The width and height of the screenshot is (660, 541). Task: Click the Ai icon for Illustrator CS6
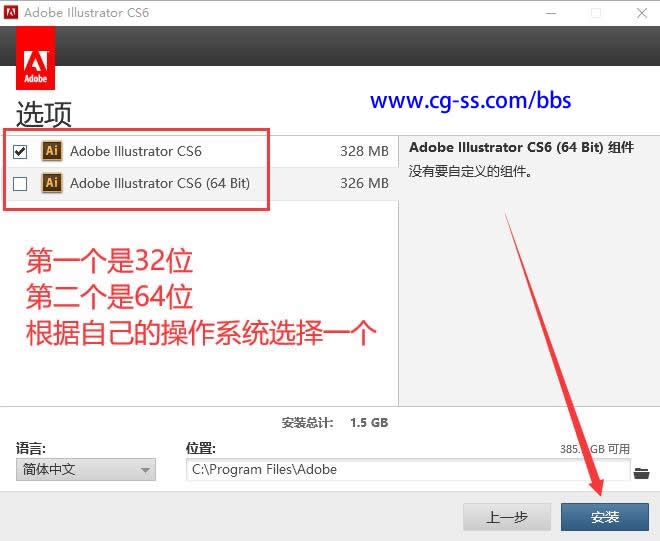click(x=52, y=151)
